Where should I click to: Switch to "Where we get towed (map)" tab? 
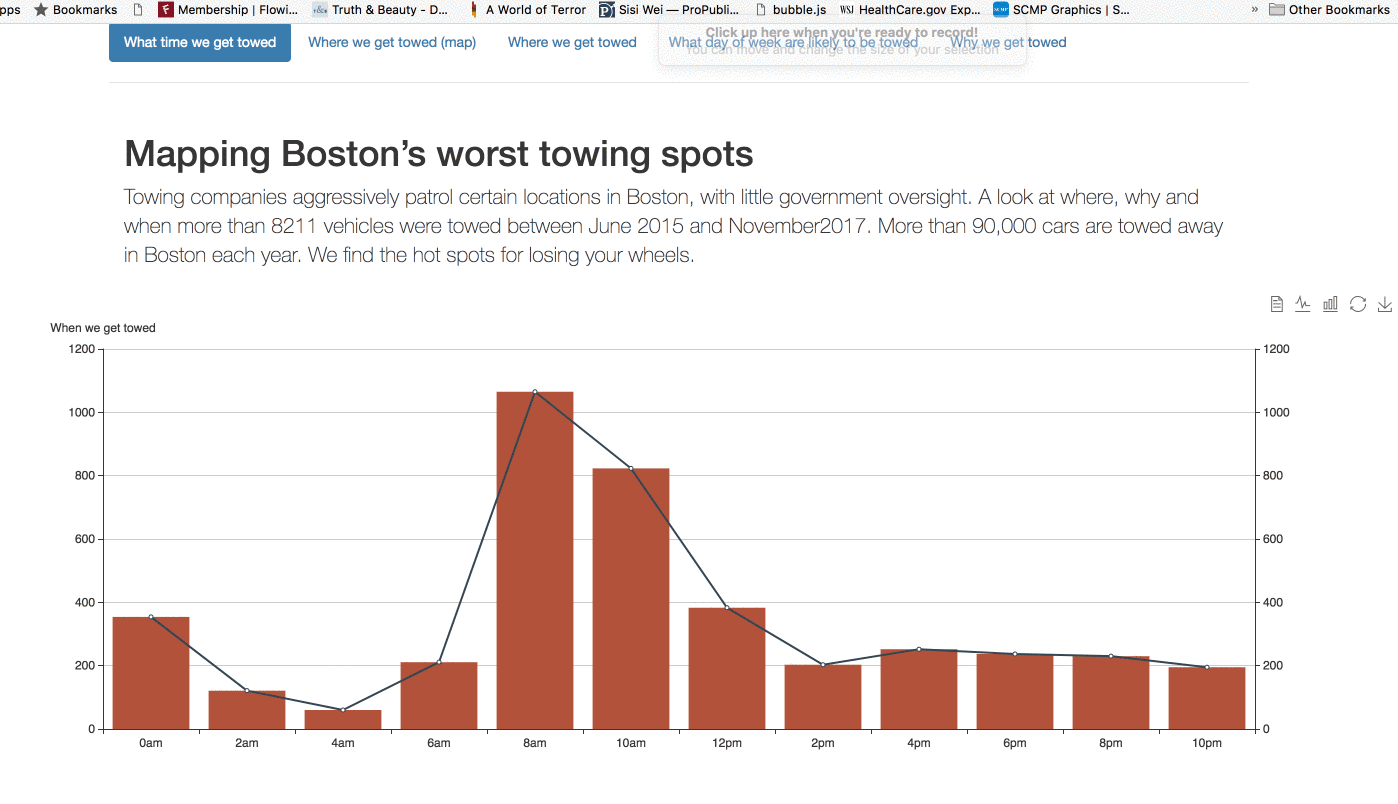[x=392, y=42]
